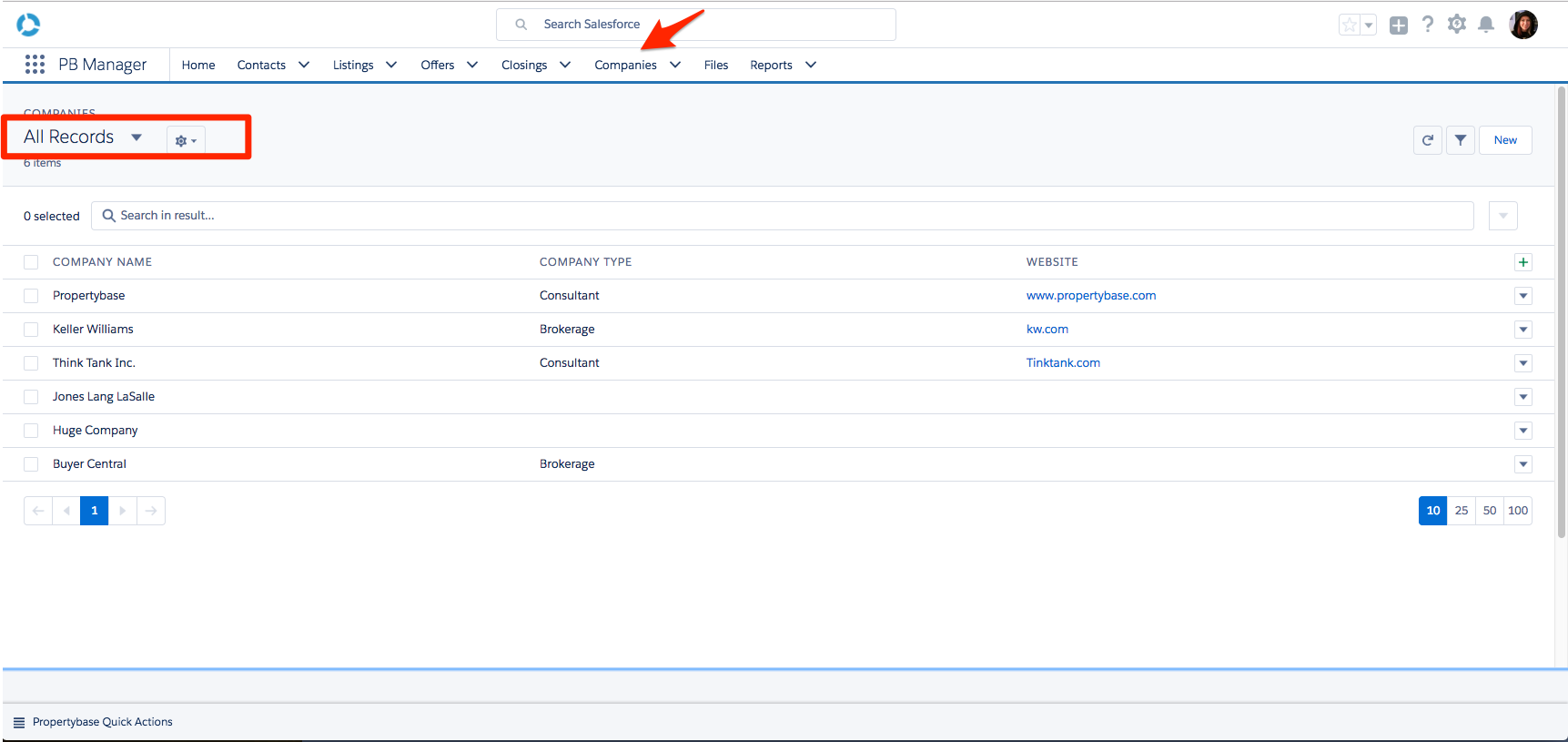The image size is (1568, 742).
Task: Click the list view controls gear icon
Action: point(186,140)
